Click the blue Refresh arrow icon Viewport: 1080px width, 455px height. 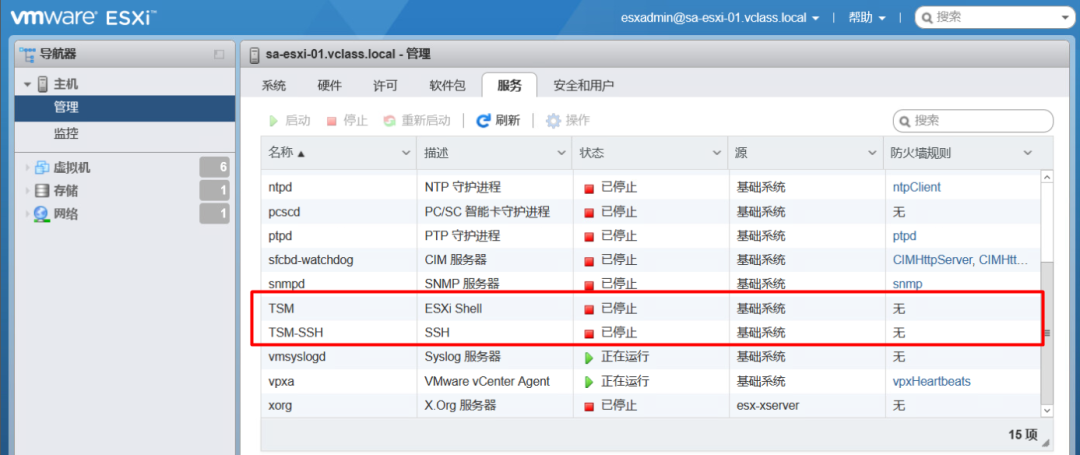484,121
